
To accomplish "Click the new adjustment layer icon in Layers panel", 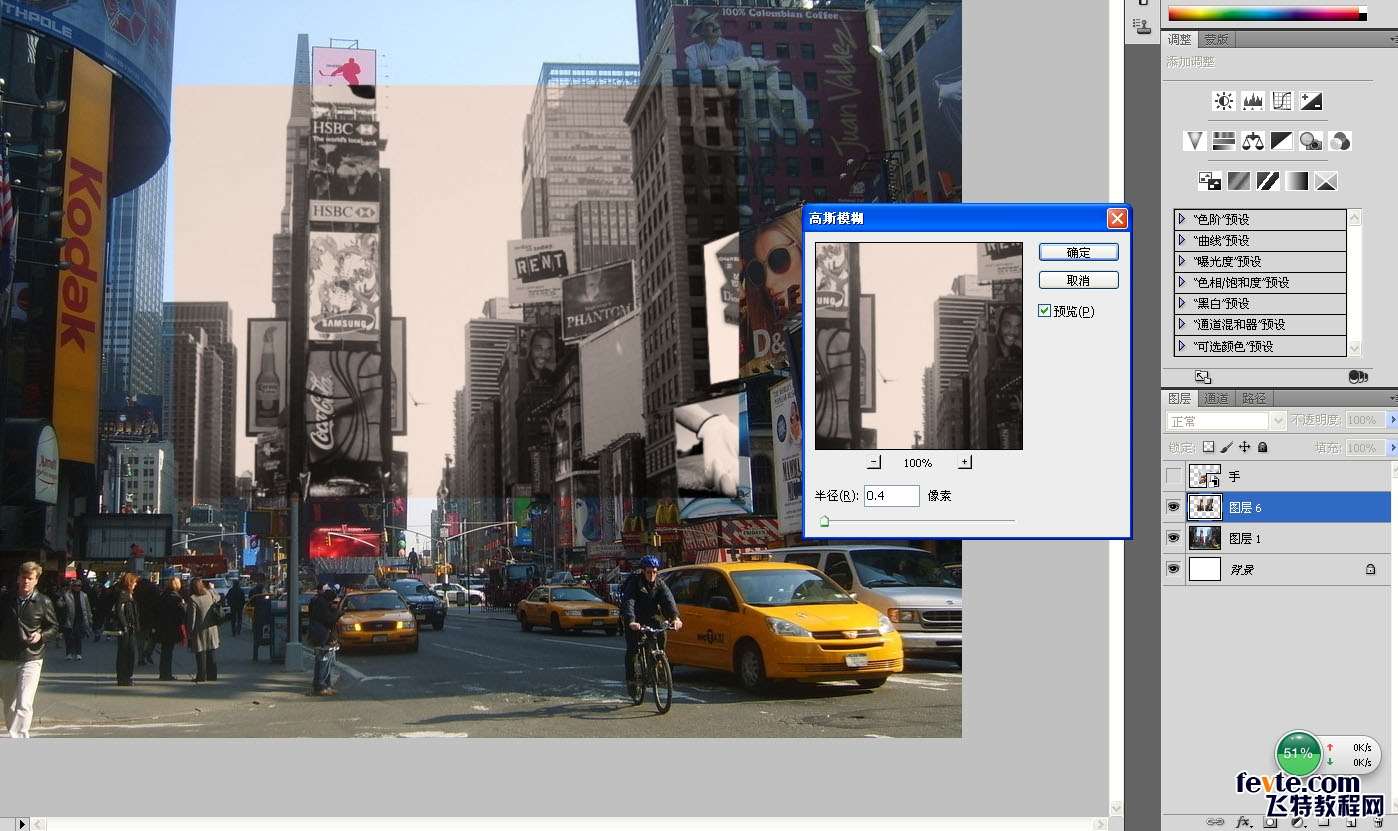I will 1297,823.
